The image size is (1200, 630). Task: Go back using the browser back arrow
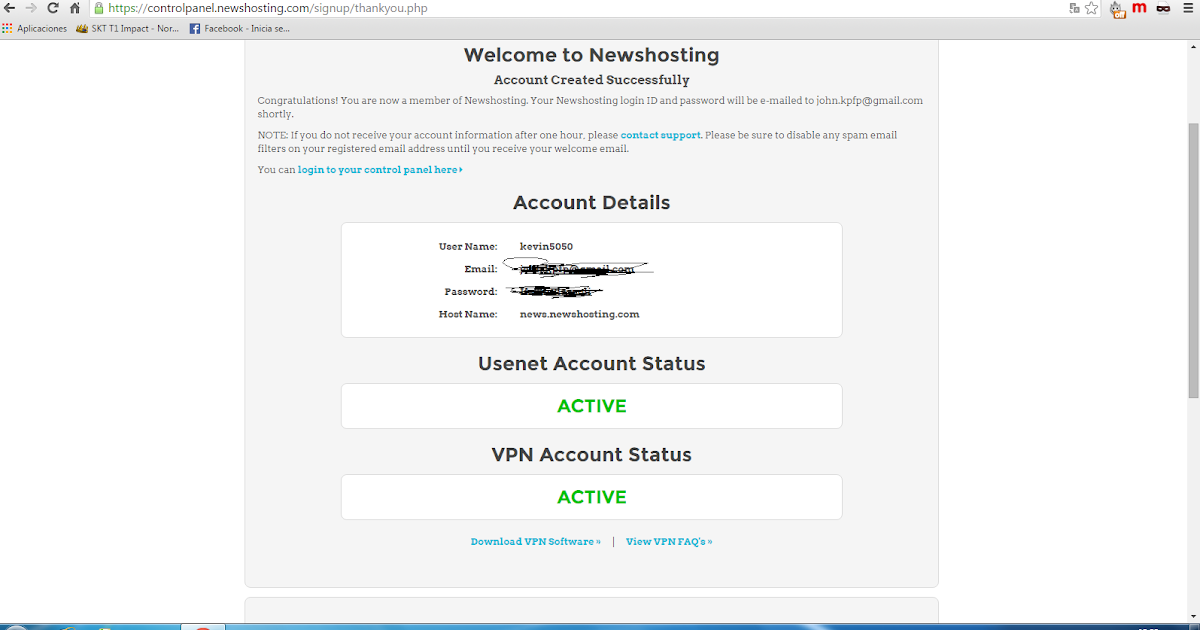coord(10,8)
